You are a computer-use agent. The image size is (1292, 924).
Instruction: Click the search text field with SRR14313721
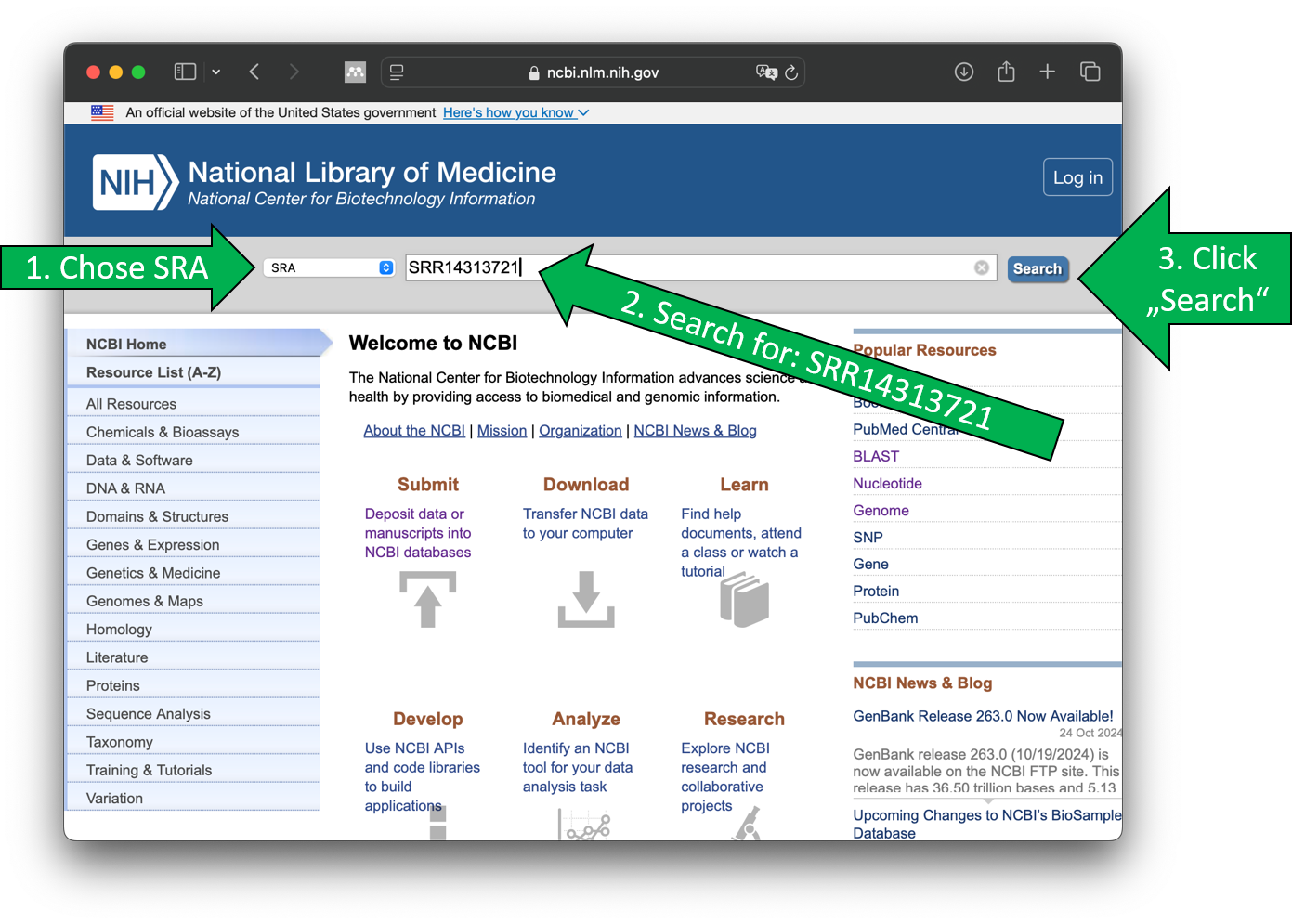[x=701, y=267]
